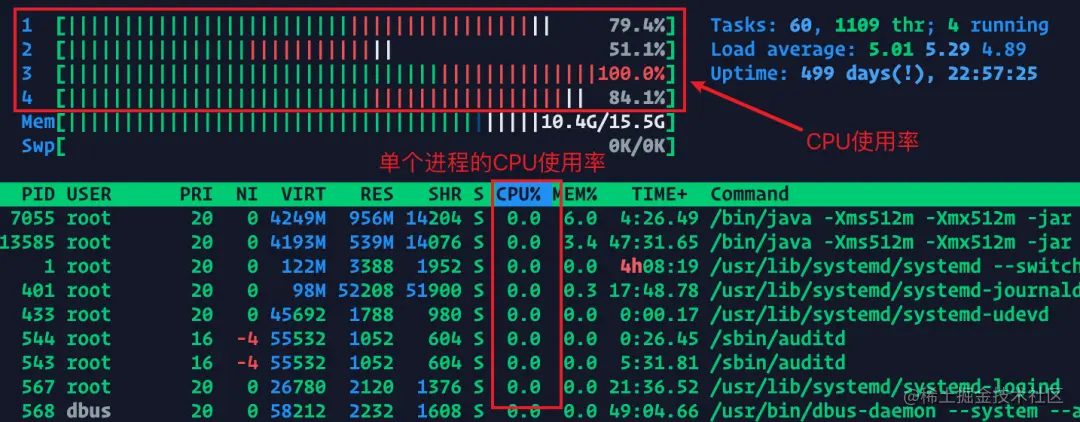Sort by the SHR column header
The height and width of the screenshot is (422, 1080).
[444, 195]
